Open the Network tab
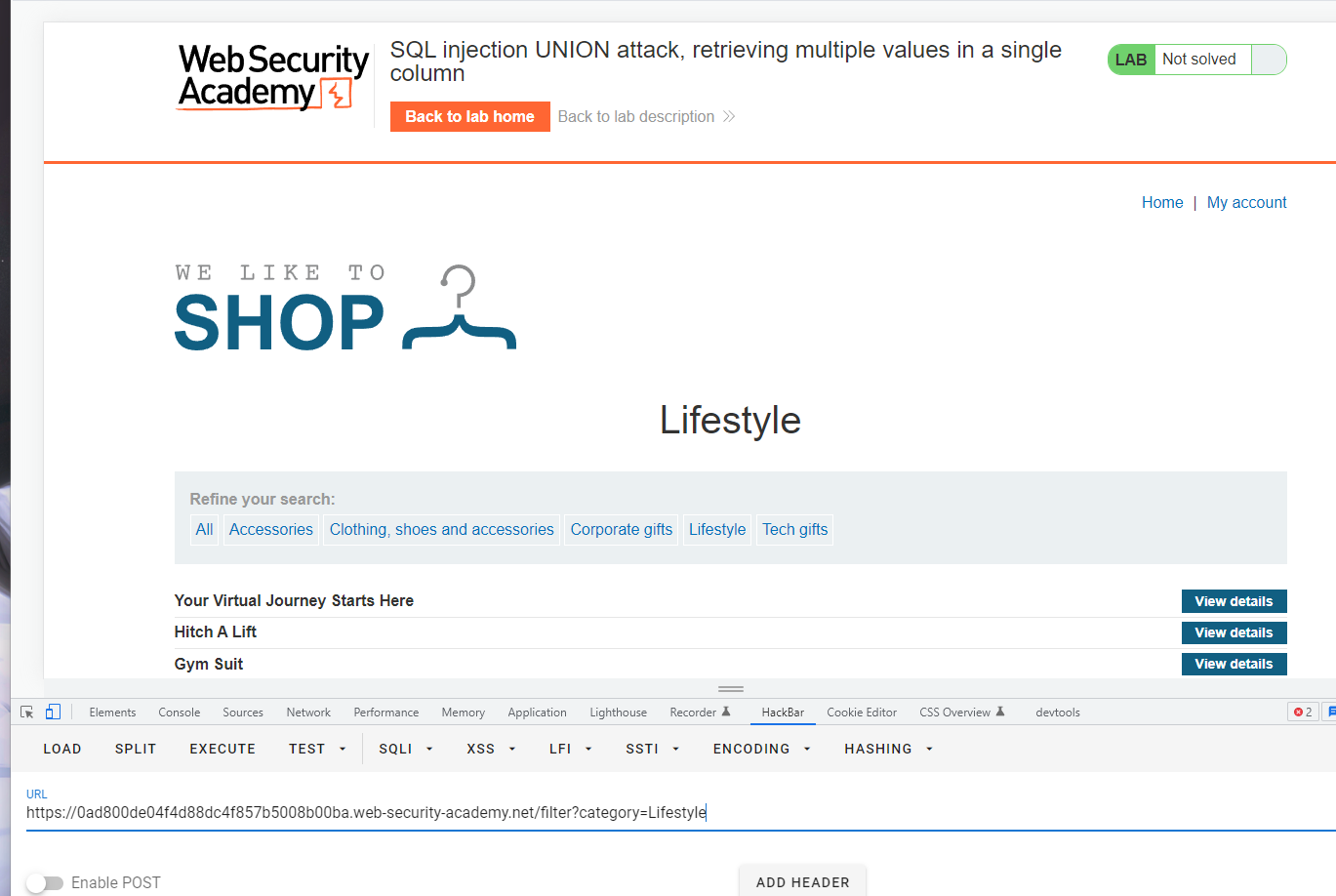 (308, 713)
